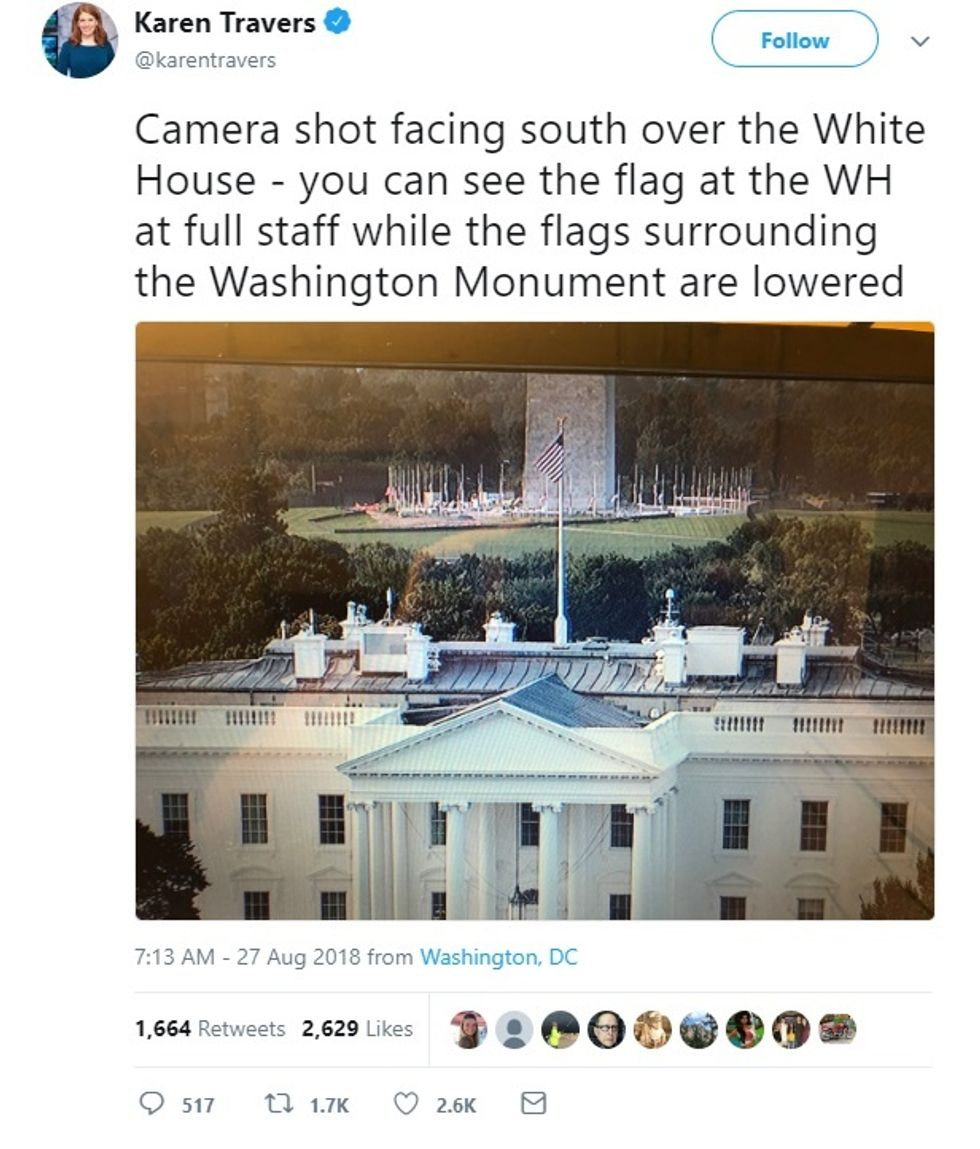The image size is (980, 1149).
Task: Open the Washington, DC location link
Action: click(498, 957)
